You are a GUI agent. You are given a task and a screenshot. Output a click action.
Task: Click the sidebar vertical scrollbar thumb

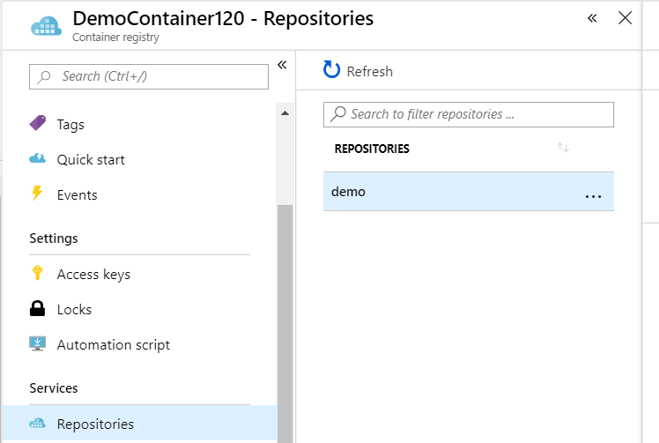(x=285, y=324)
